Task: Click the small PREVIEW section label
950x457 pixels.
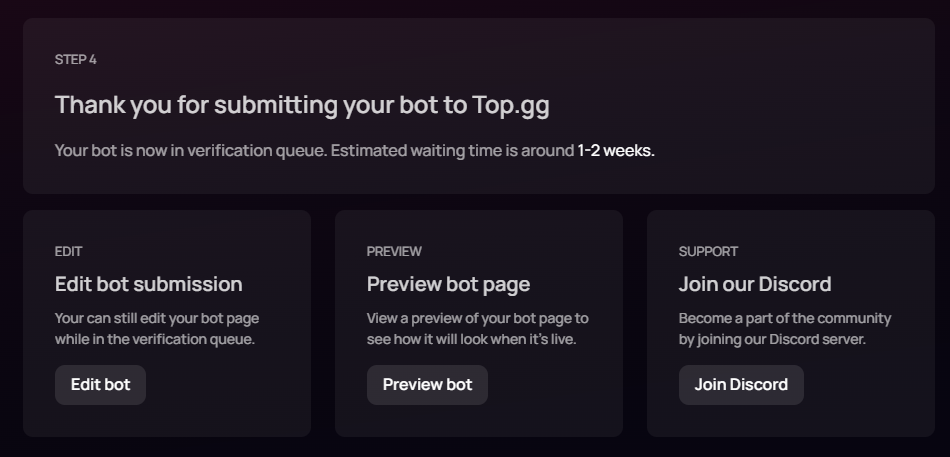Action: 394,251
